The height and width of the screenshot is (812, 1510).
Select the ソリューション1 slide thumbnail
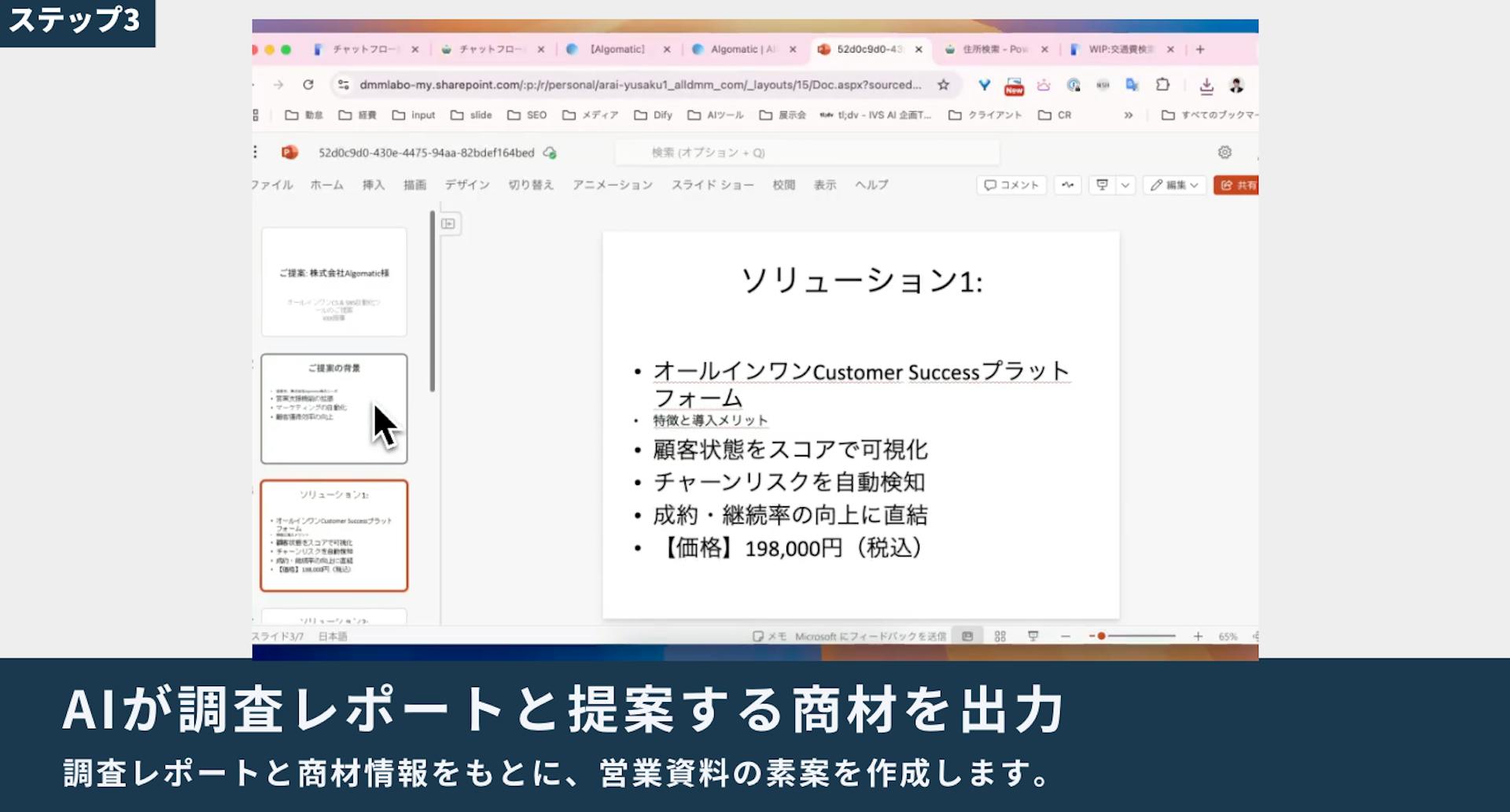tap(333, 535)
